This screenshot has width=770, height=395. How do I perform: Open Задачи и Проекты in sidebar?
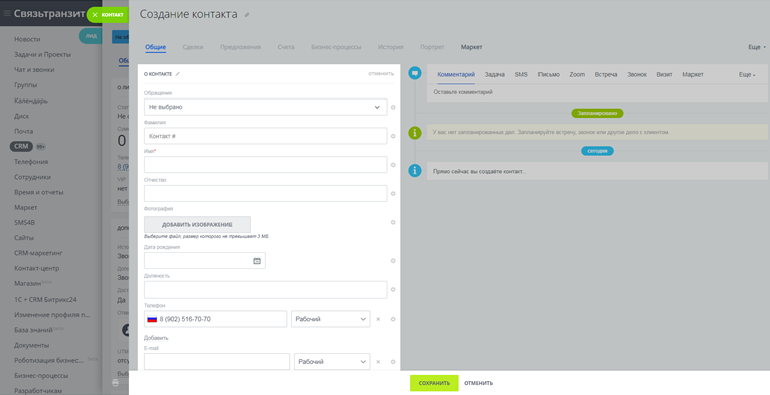(42, 55)
